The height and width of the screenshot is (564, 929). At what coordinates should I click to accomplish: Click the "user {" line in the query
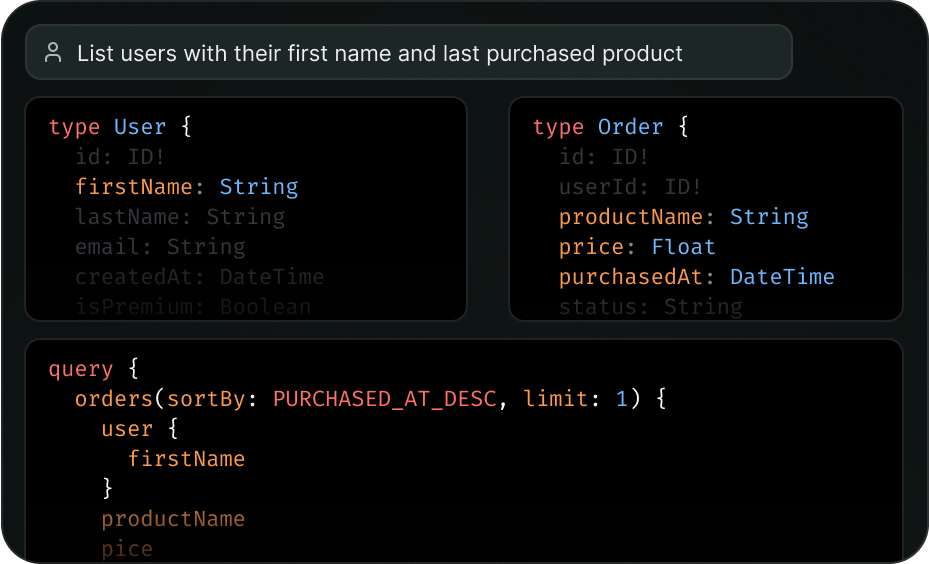click(x=139, y=429)
